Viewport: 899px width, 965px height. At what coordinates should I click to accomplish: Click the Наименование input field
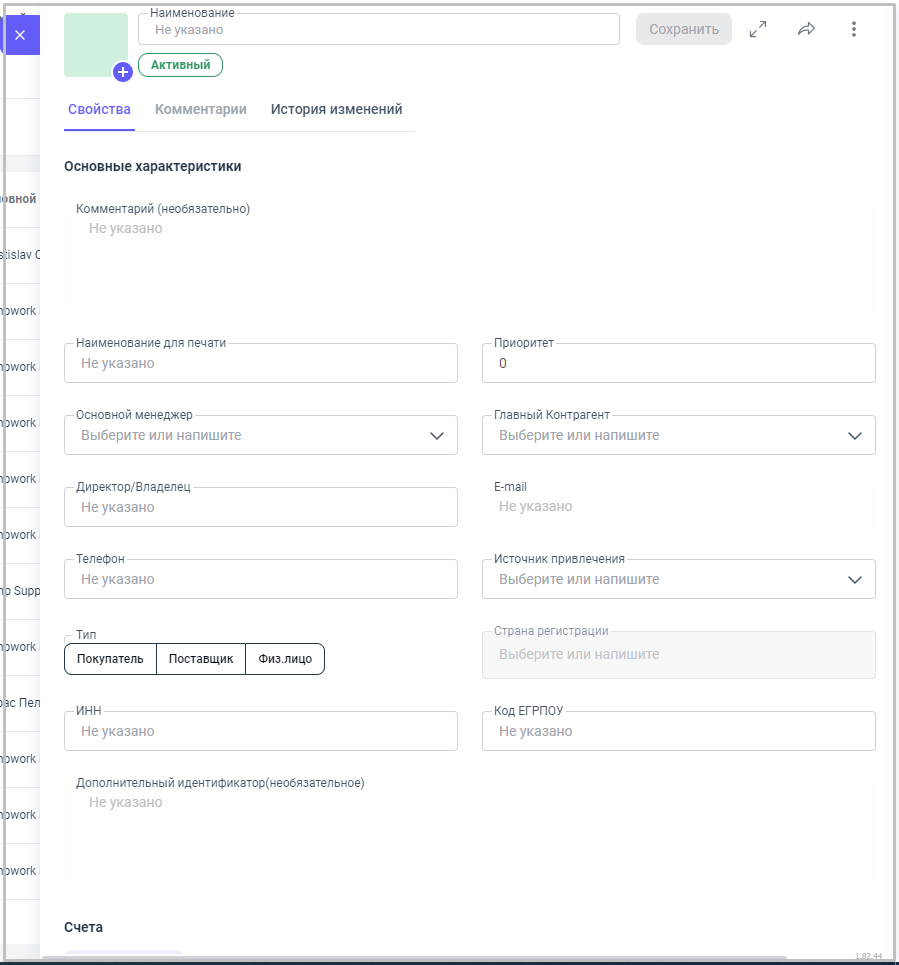tap(380, 30)
